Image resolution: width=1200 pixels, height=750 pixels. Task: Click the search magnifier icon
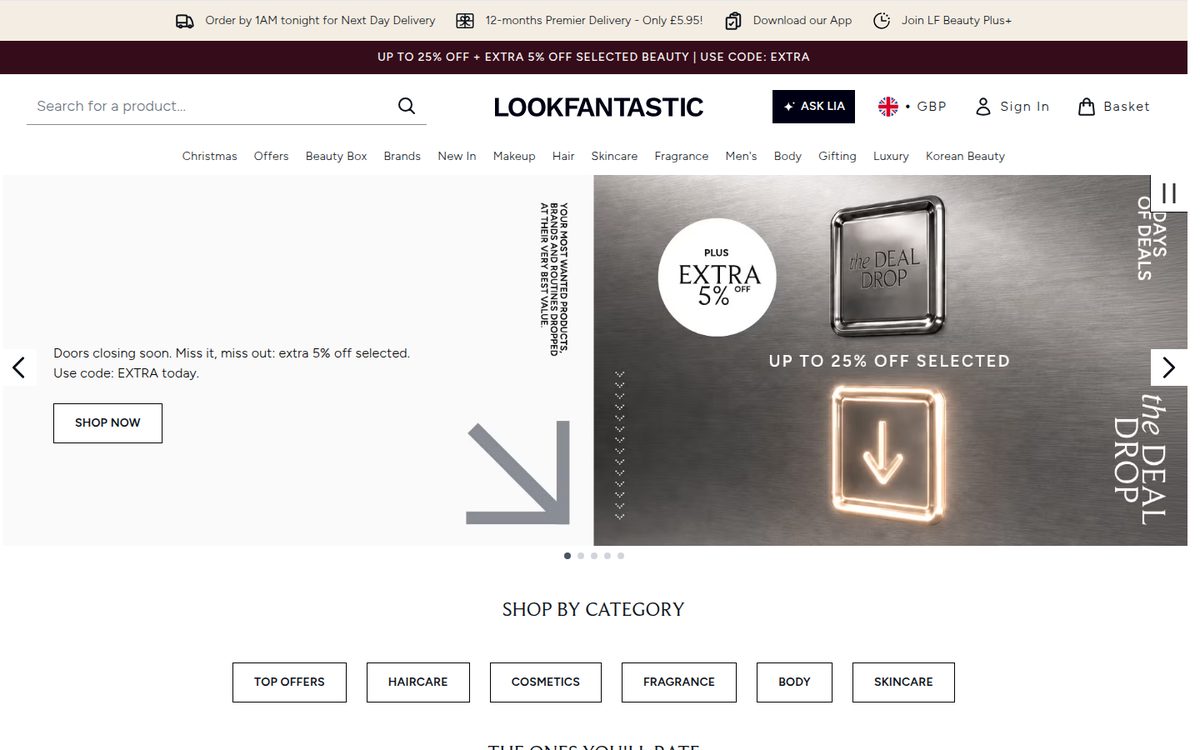tap(407, 106)
